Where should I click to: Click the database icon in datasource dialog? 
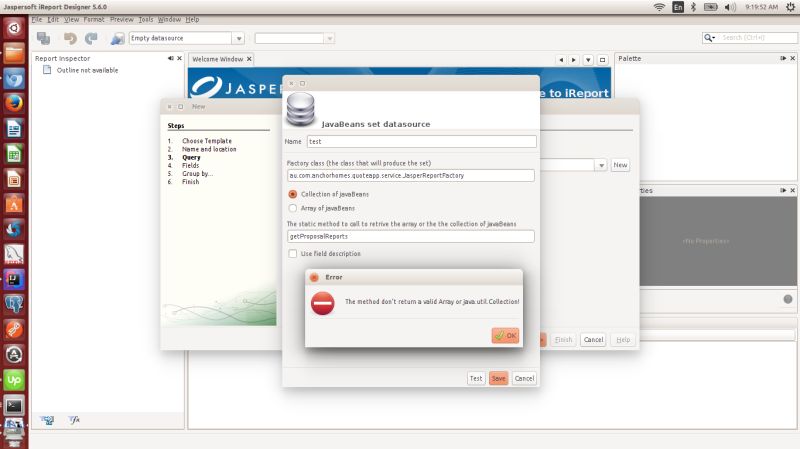click(x=301, y=109)
